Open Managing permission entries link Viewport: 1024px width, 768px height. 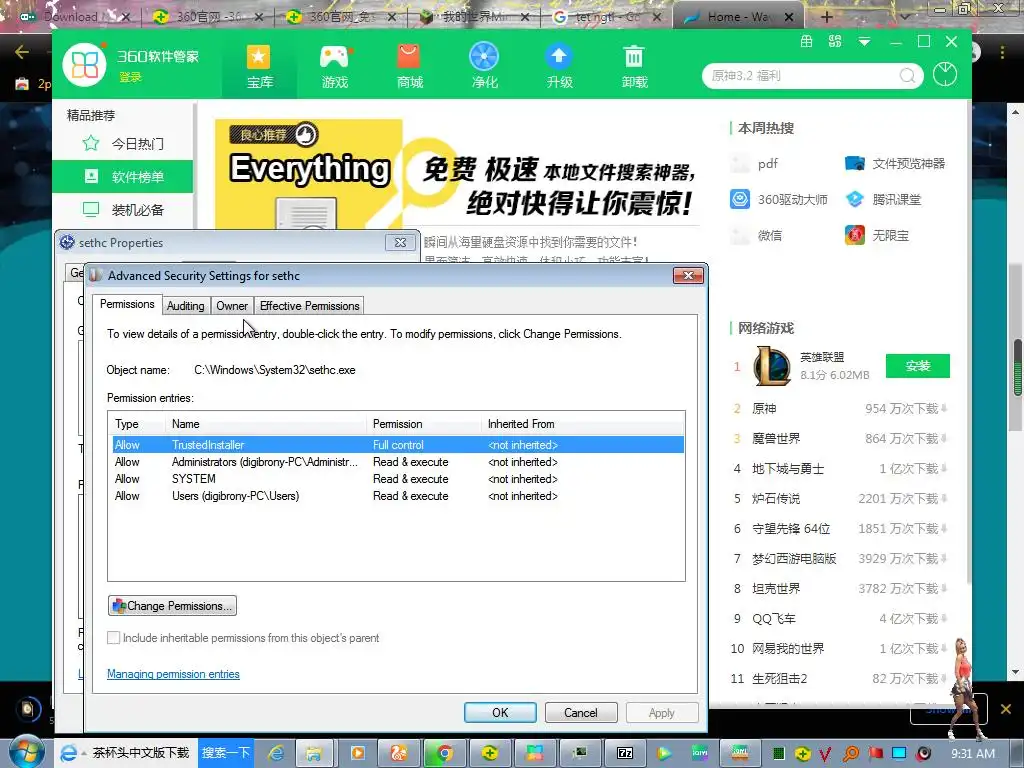click(173, 674)
